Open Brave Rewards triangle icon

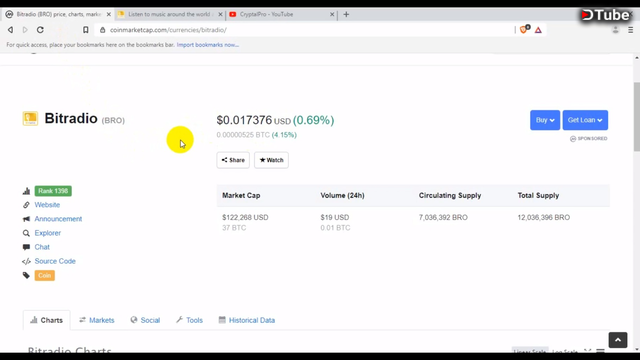pyautogui.click(x=538, y=30)
